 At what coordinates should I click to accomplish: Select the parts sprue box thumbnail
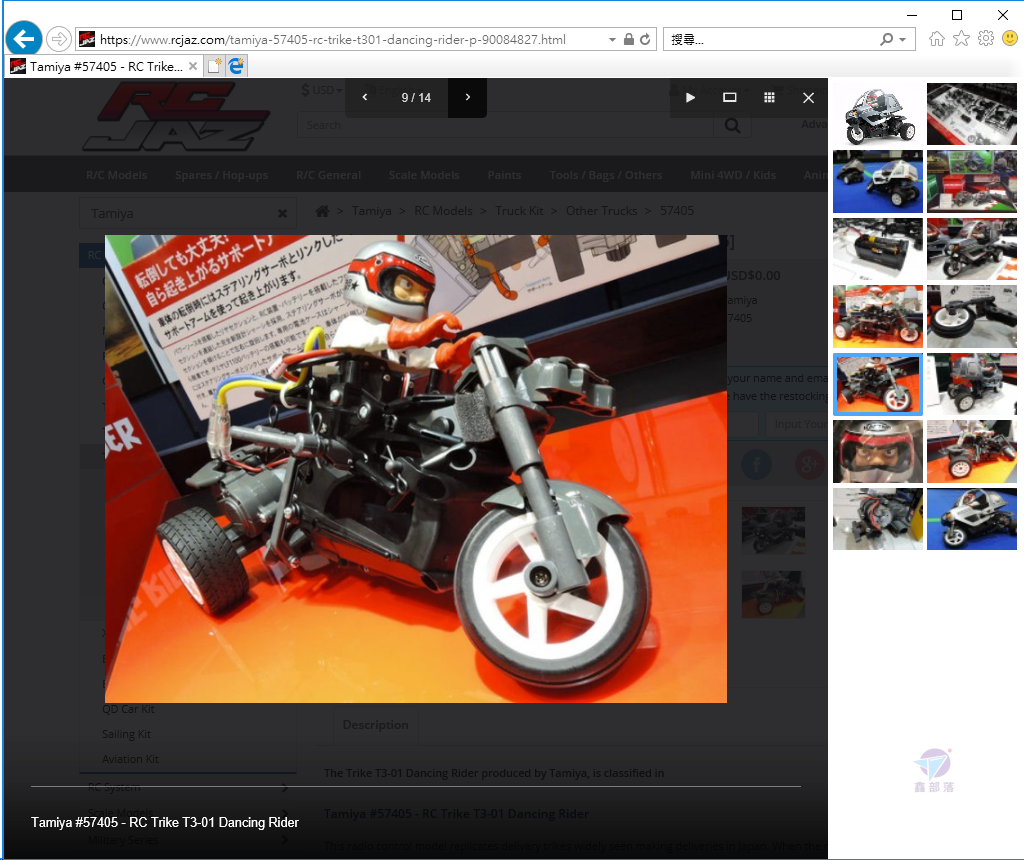[972, 114]
